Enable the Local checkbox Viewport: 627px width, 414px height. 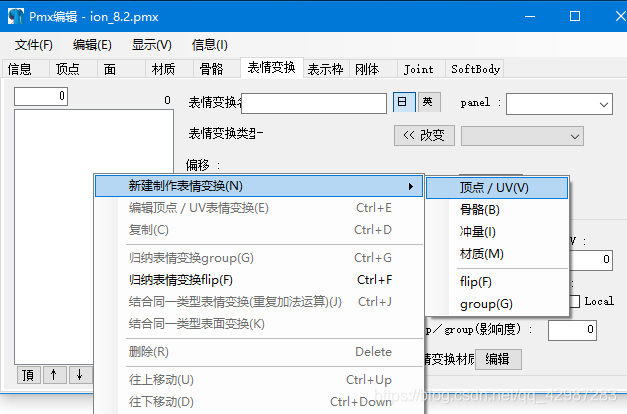[575, 301]
